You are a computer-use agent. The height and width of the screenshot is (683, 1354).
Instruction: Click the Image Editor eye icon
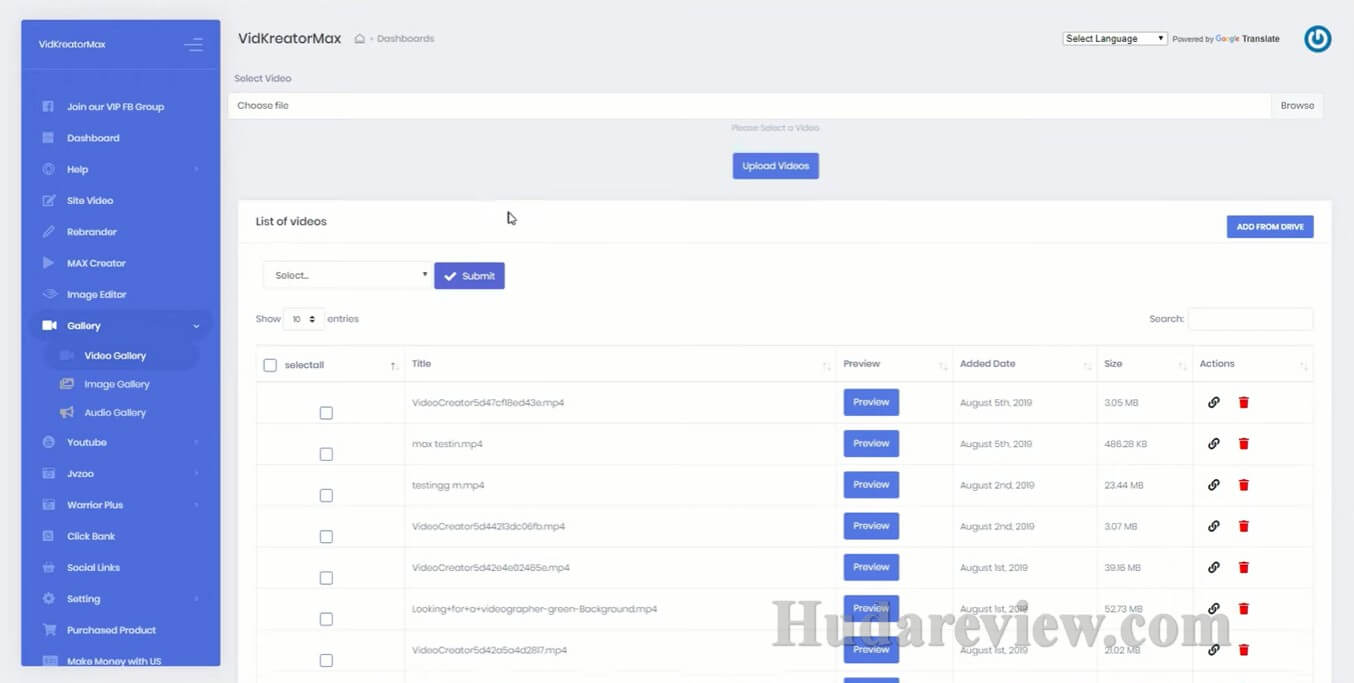(49, 295)
